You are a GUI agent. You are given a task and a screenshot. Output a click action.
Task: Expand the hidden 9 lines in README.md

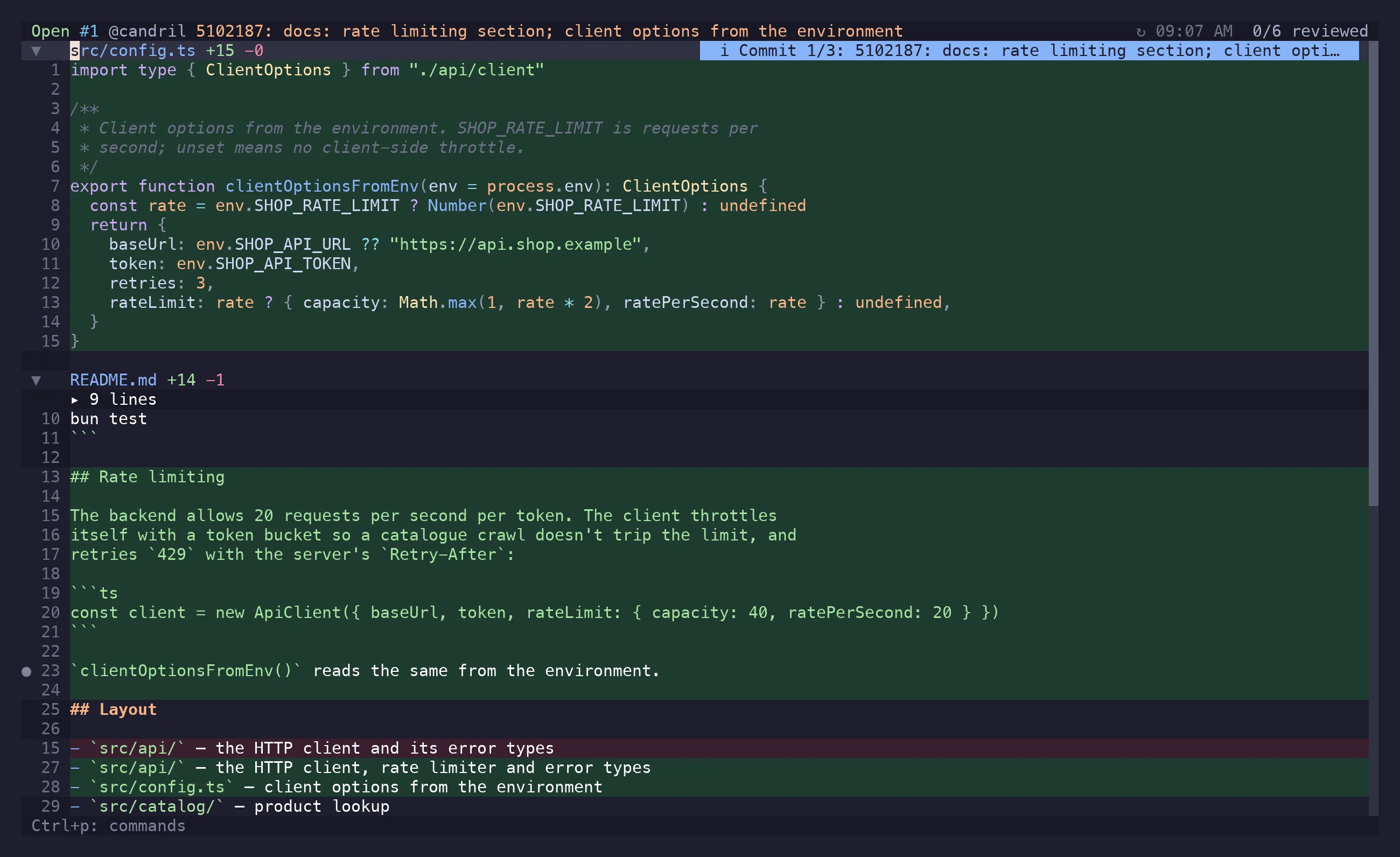tap(114, 399)
